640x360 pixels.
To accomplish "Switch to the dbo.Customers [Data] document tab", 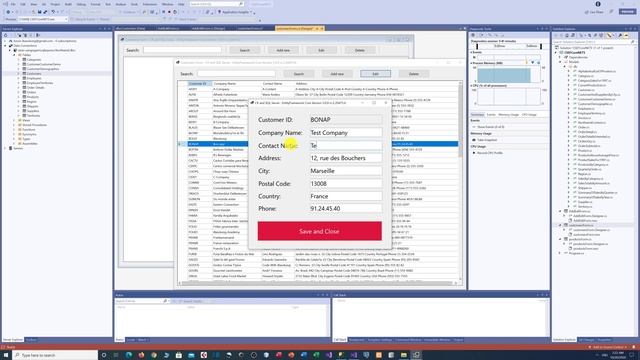I will (131, 28).
